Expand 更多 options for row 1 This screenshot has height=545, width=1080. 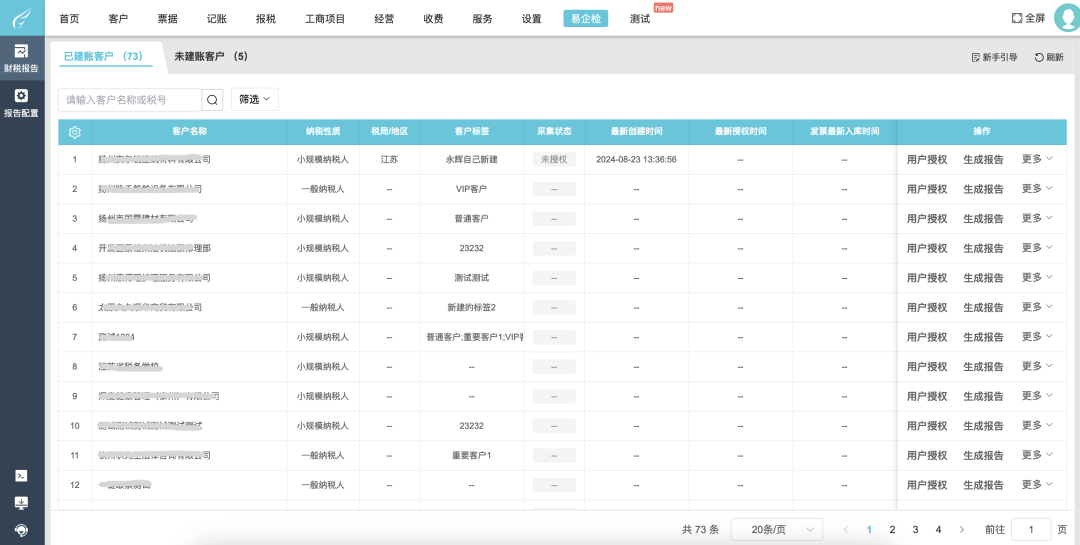pos(1037,159)
